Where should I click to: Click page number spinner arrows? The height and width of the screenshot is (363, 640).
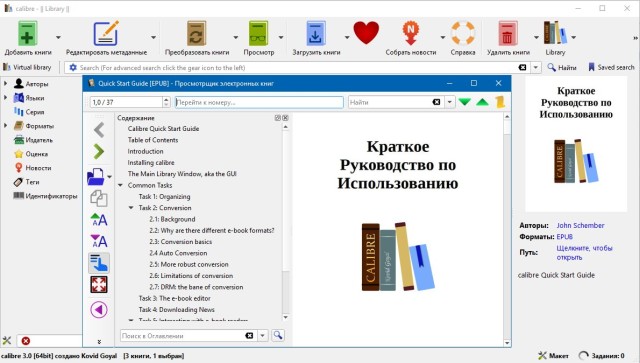pyautogui.click(x=166, y=102)
